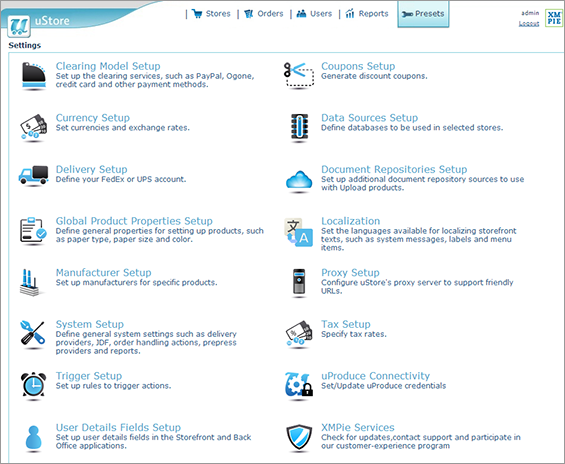This screenshot has height=464, width=565.
Task: Click the admin username text
Action: point(530,13)
